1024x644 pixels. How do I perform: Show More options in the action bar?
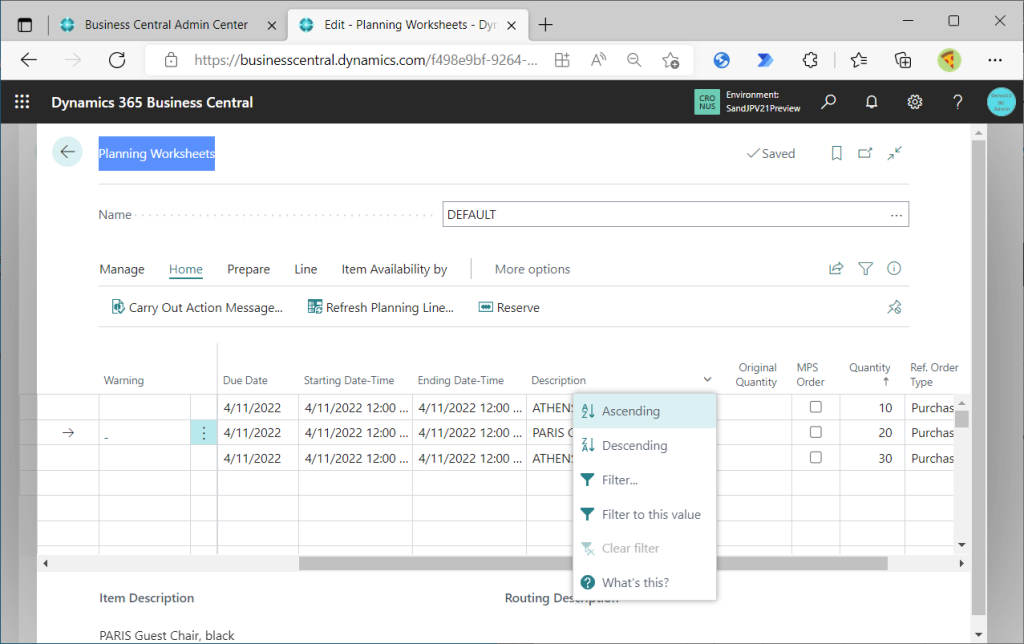532,269
